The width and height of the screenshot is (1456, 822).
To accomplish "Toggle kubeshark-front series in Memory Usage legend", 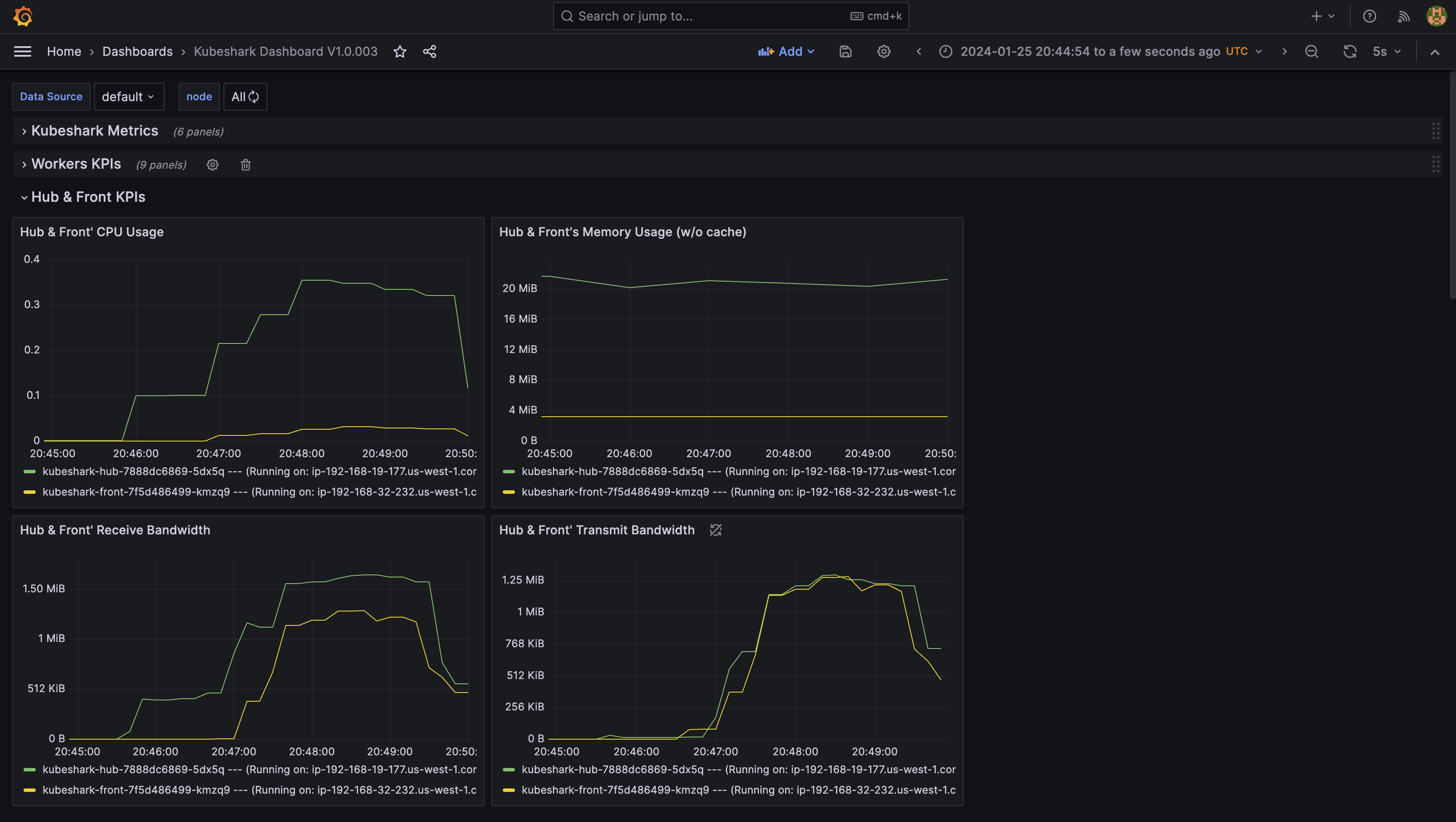I will [729, 492].
